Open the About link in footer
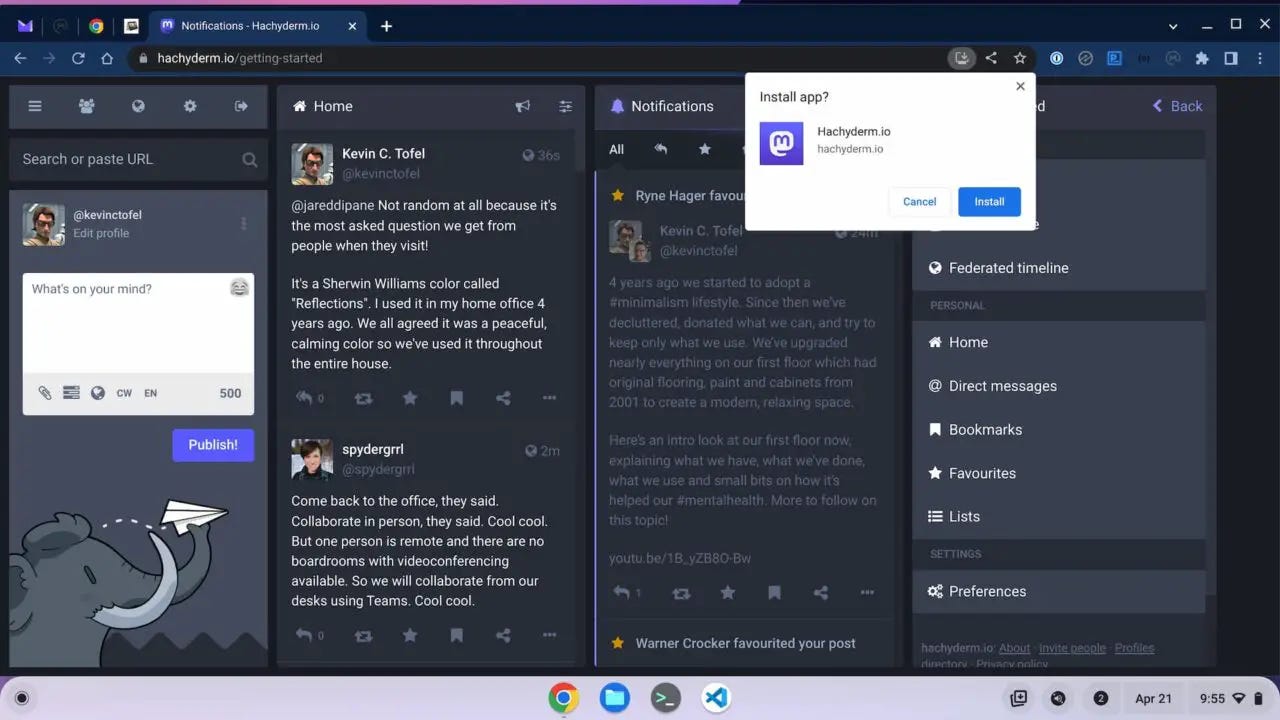 1014,648
